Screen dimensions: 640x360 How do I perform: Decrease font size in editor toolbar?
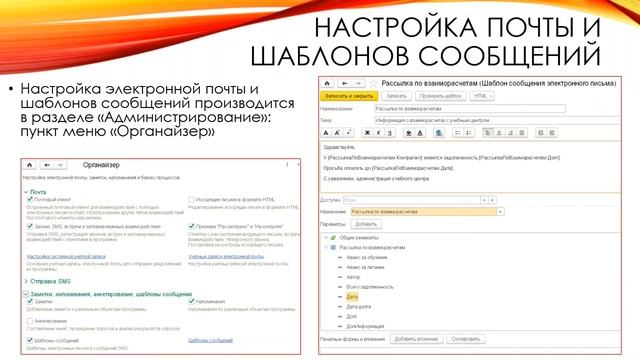349,133
